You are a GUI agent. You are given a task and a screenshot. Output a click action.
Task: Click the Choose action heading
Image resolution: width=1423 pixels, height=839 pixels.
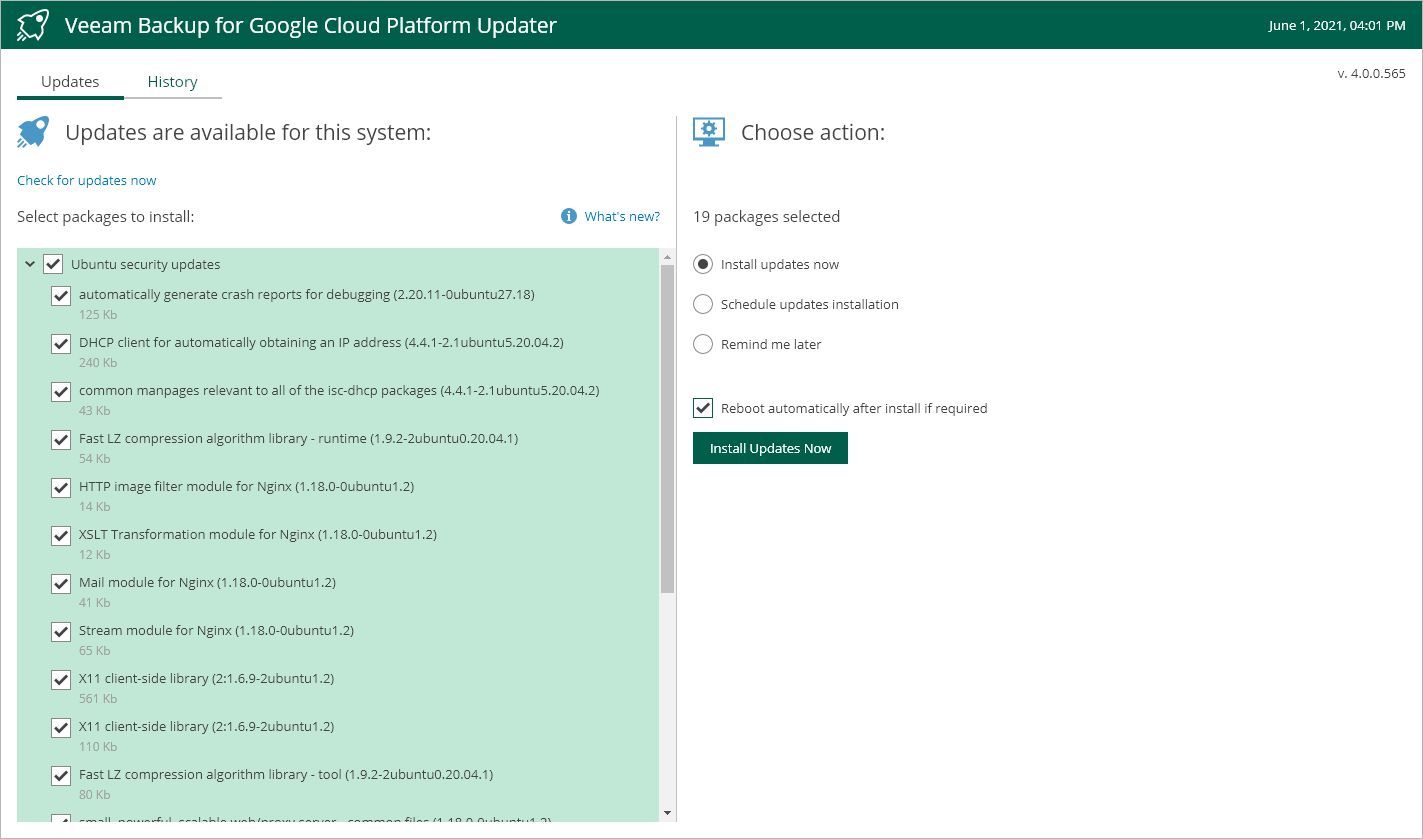[x=813, y=132]
